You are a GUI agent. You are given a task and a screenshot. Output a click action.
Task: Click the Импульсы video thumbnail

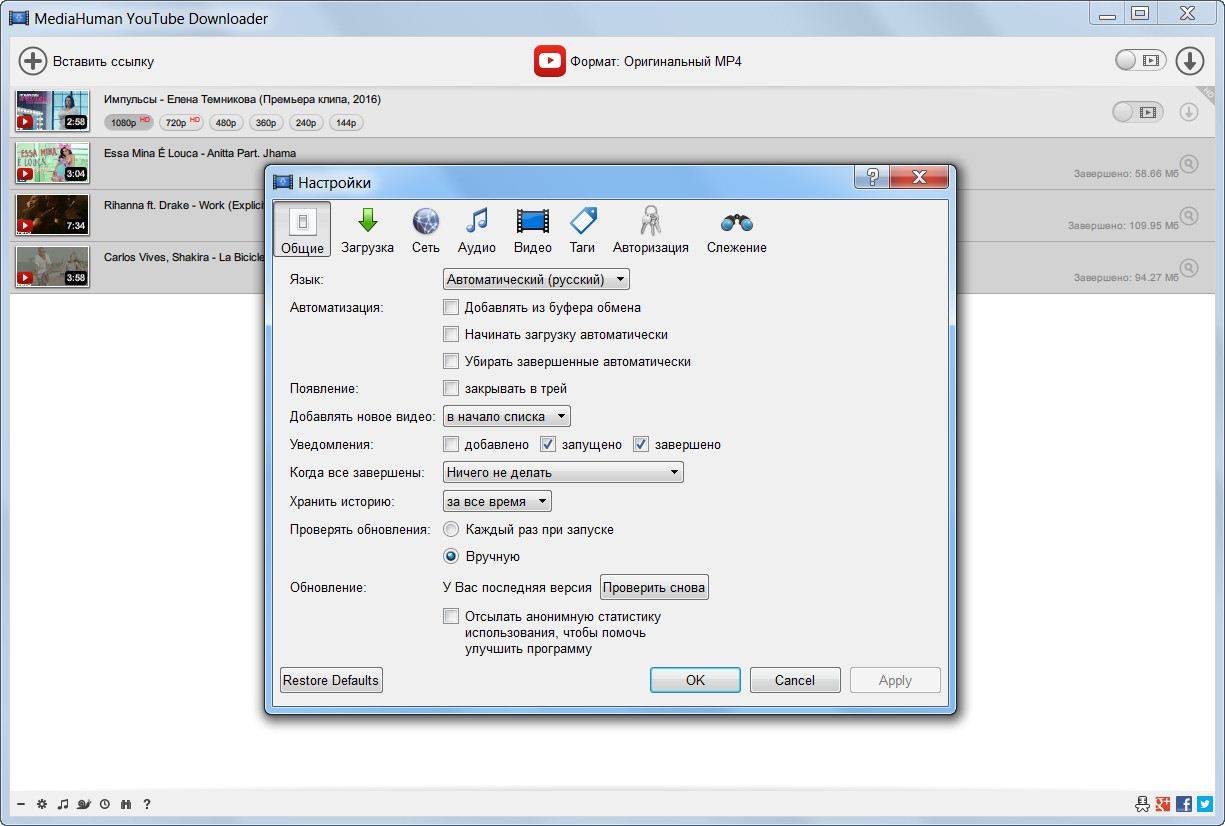52,111
